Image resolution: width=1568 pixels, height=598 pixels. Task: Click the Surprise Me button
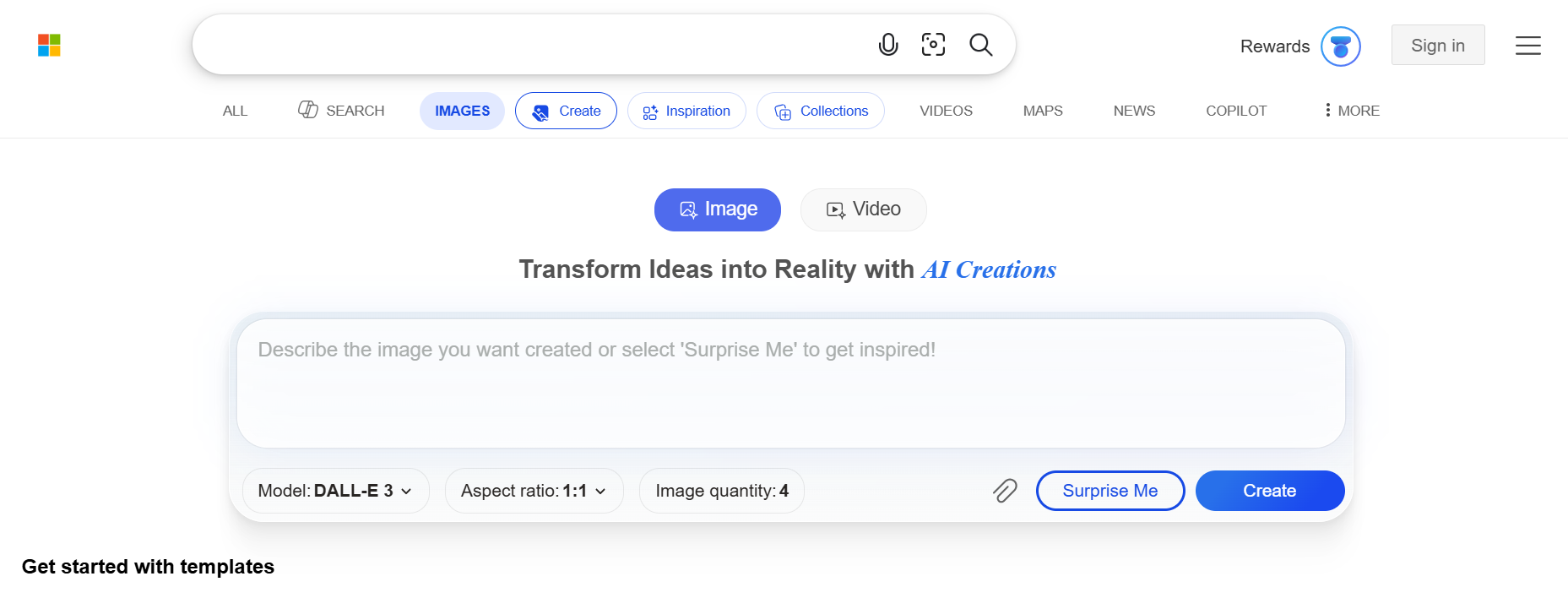(1110, 491)
